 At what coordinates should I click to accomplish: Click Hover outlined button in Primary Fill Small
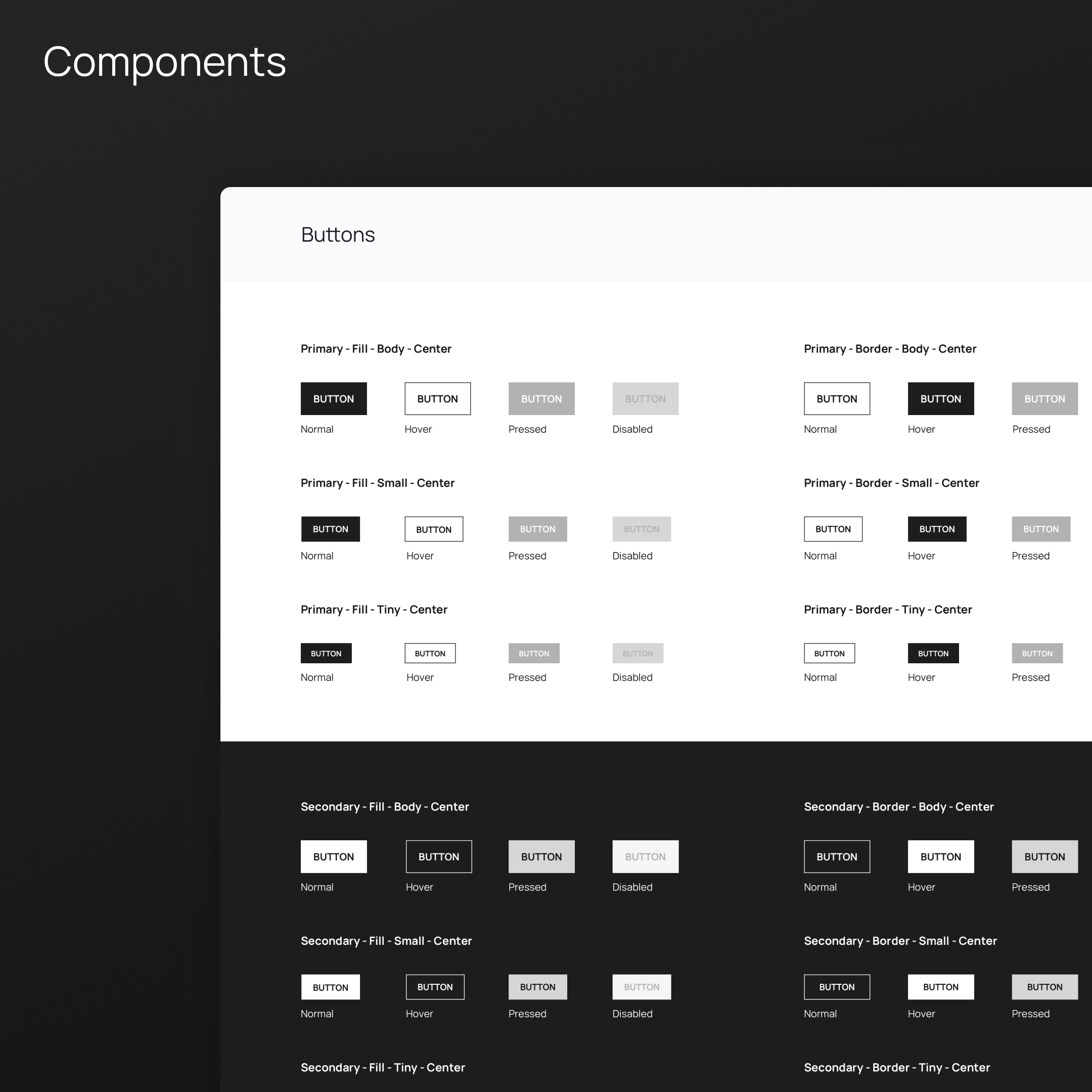pos(434,529)
